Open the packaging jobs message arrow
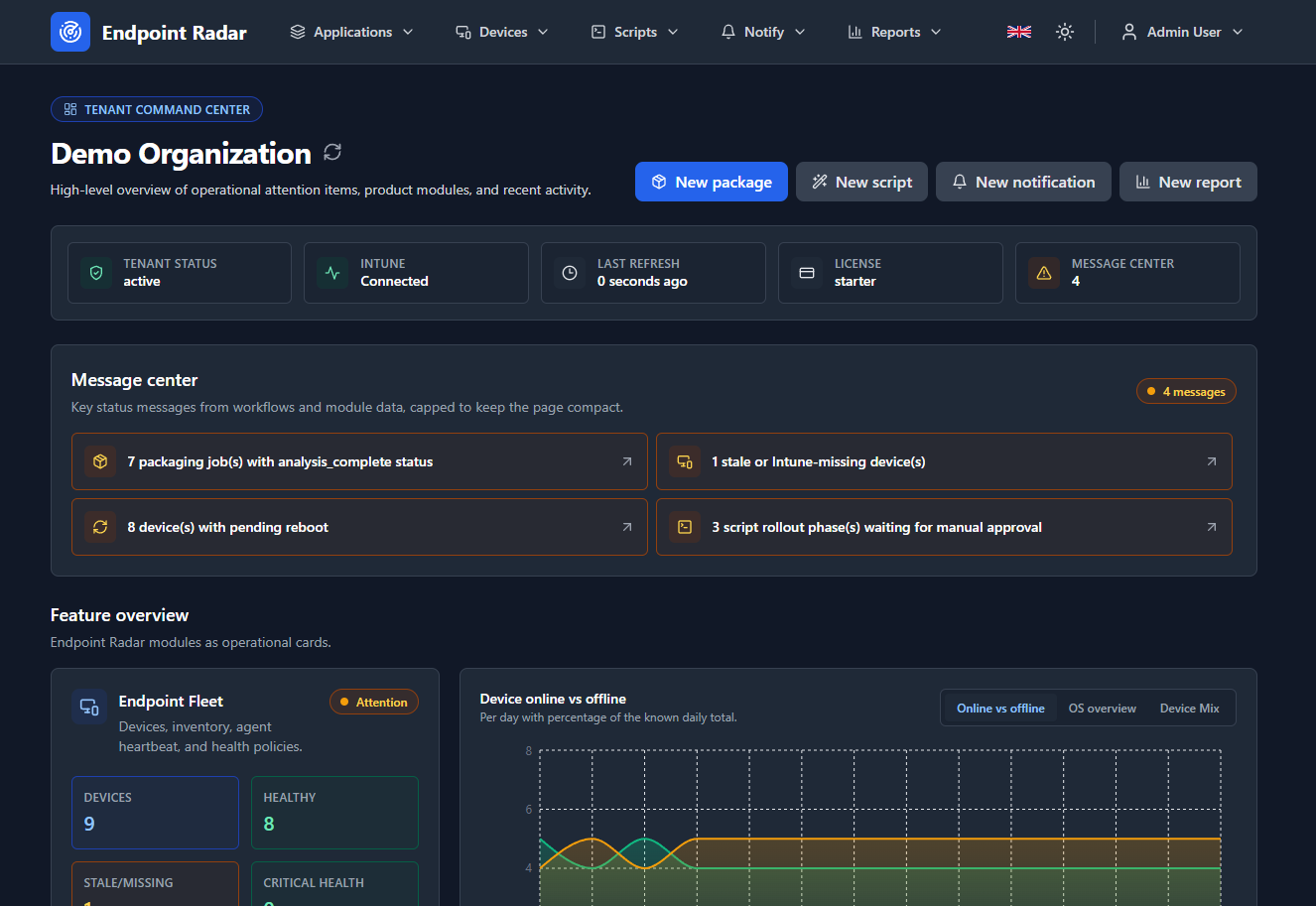 [x=627, y=461]
